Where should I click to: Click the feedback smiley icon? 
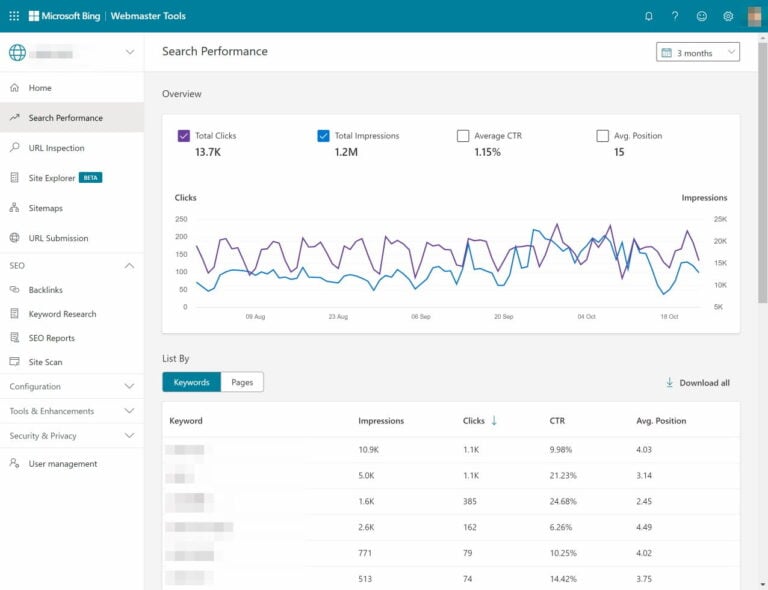click(x=702, y=16)
